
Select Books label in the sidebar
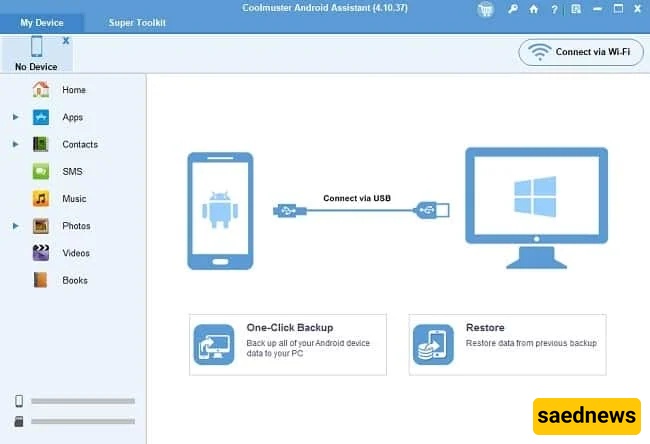[x=75, y=281]
